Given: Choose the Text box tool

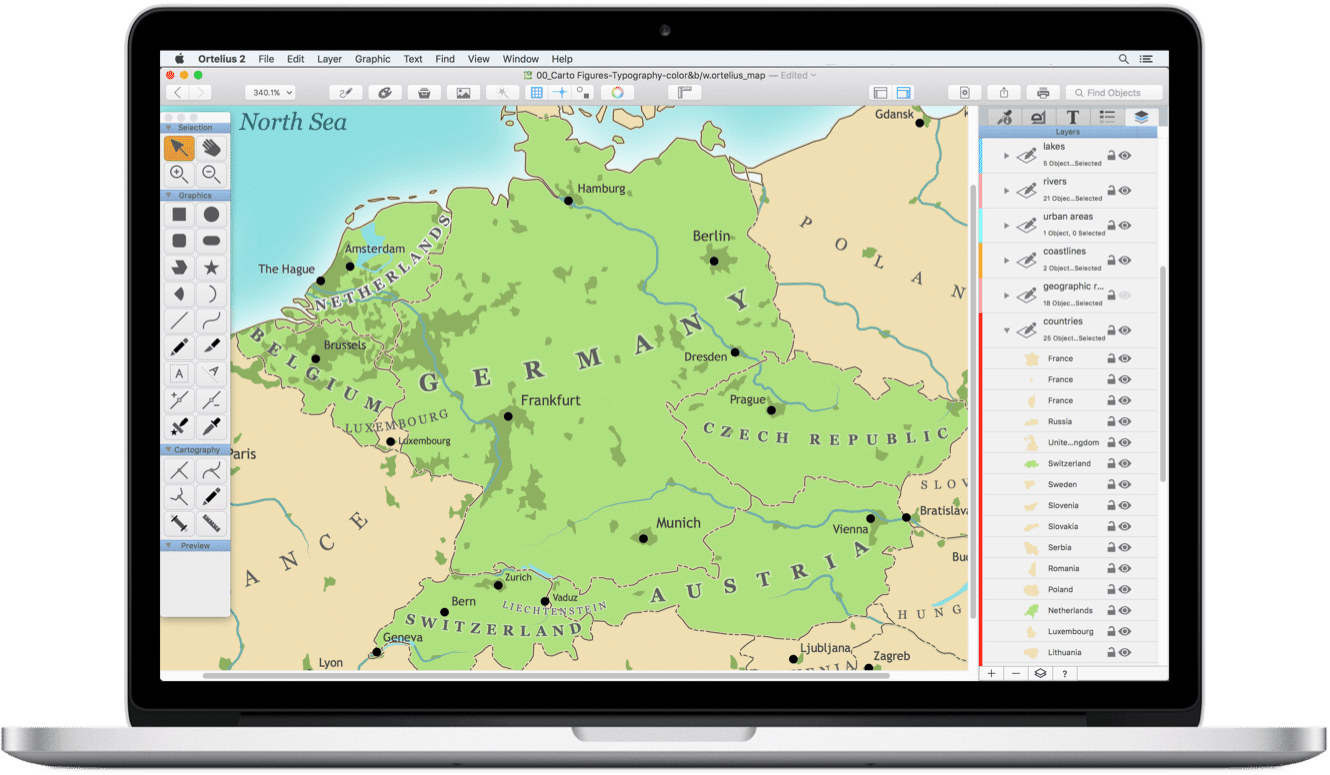Looking at the screenshot, I should (179, 374).
